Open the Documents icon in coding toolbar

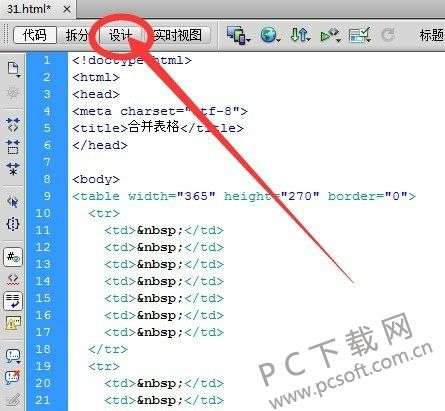(x=13, y=69)
